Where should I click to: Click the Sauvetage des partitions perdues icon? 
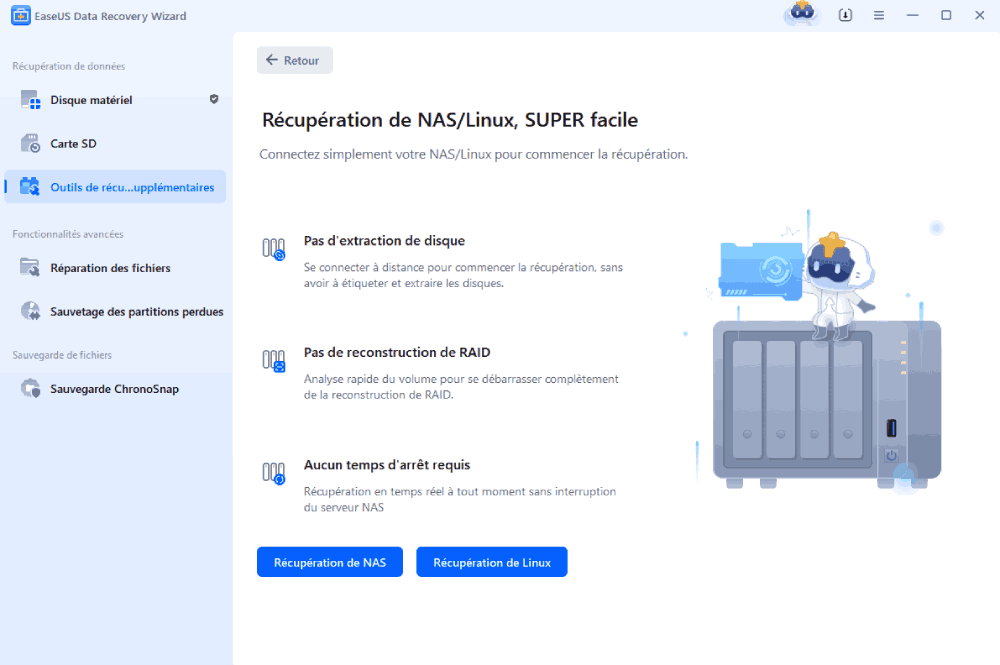click(x=30, y=311)
